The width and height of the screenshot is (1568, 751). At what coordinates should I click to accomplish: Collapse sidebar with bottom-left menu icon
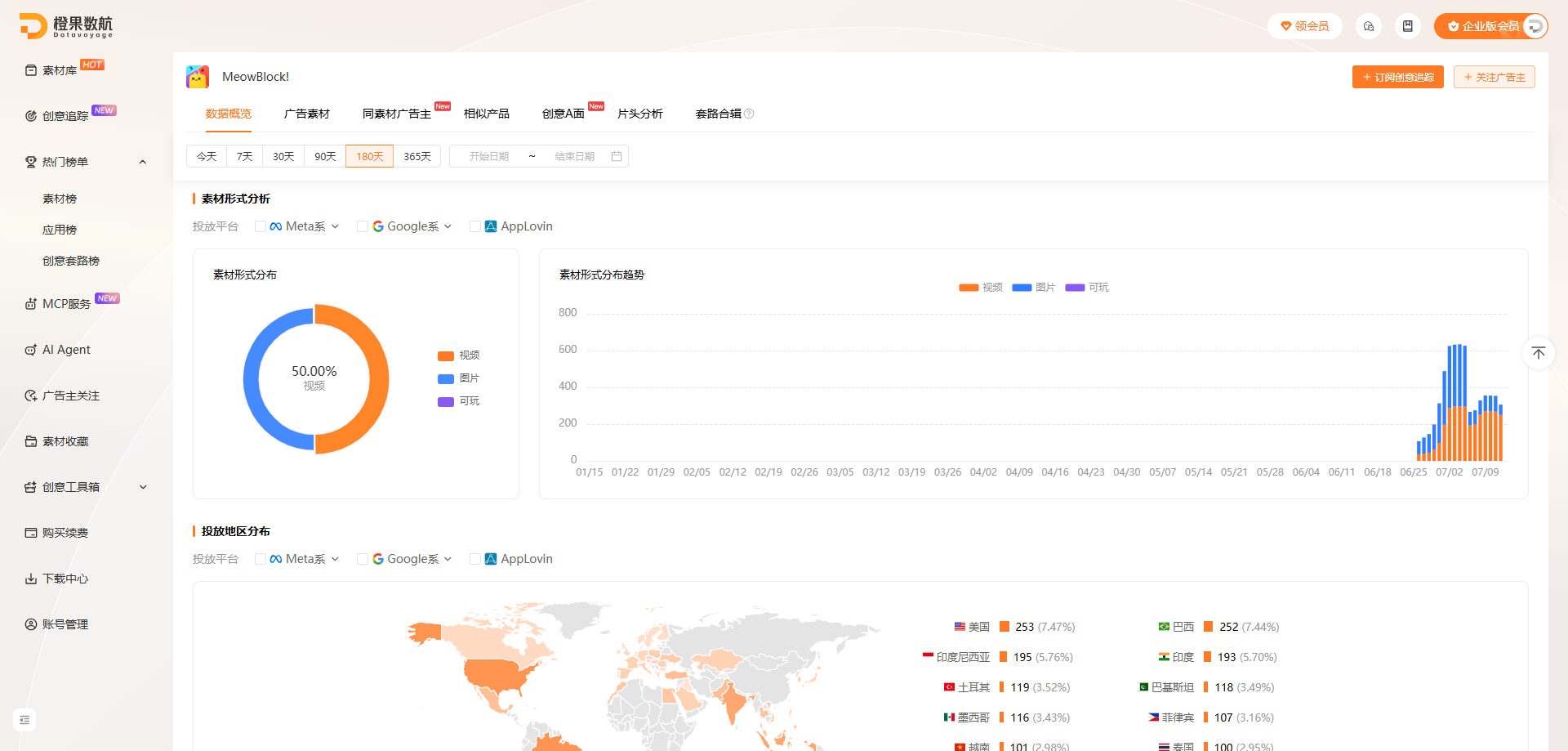(24, 720)
